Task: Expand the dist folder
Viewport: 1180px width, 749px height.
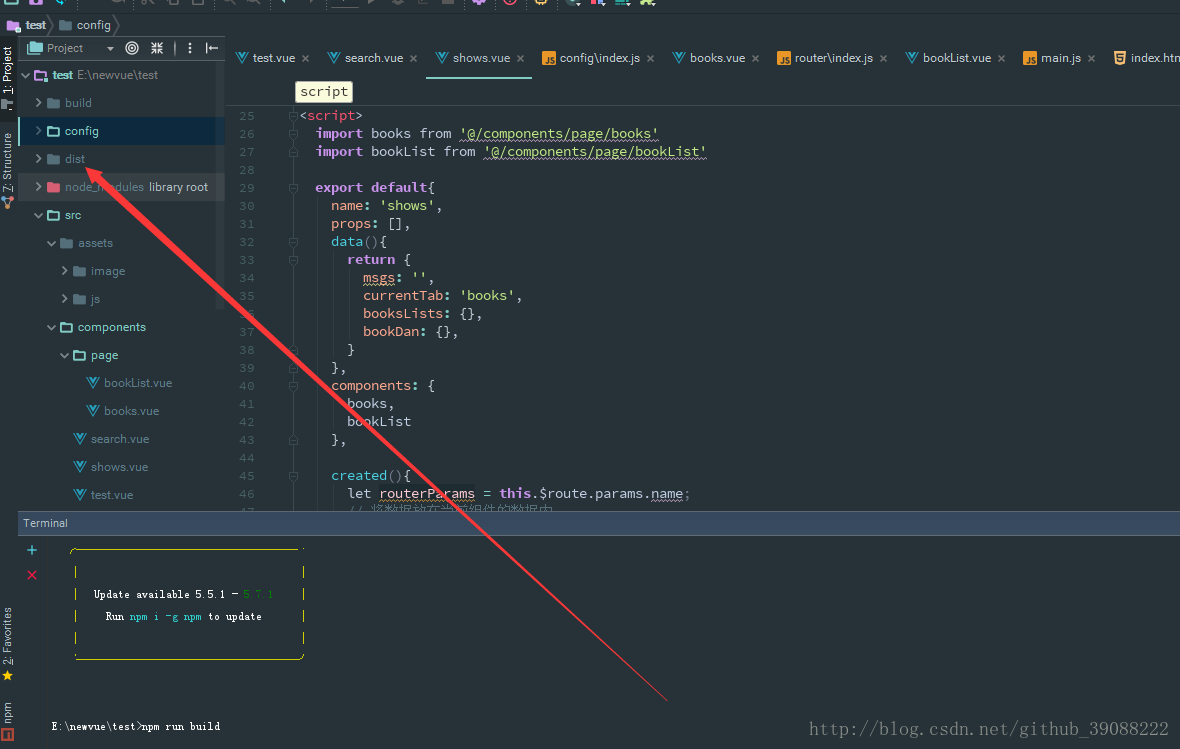Action: (39, 159)
